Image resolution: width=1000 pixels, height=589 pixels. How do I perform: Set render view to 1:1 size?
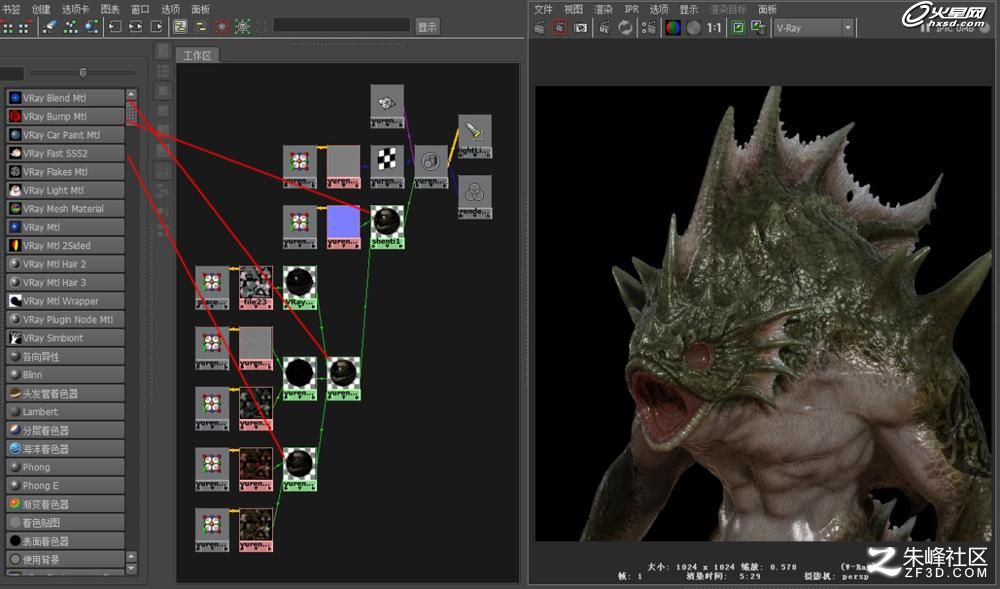pyautogui.click(x=714, y=28)
